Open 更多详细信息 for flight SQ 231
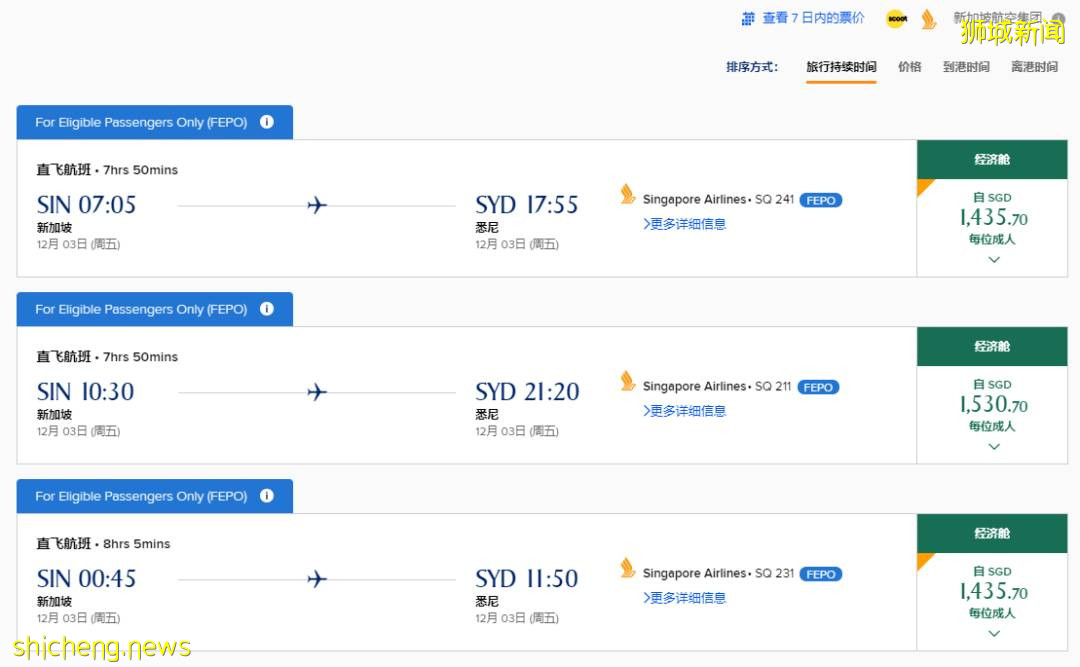This screenshot has height=667, width=1080. 686,598
